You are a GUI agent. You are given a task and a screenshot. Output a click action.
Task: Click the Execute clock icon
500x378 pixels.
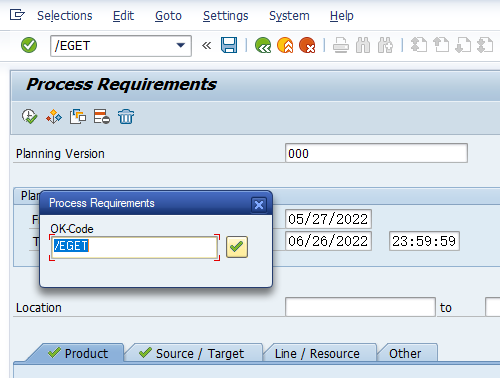(29, 117)
